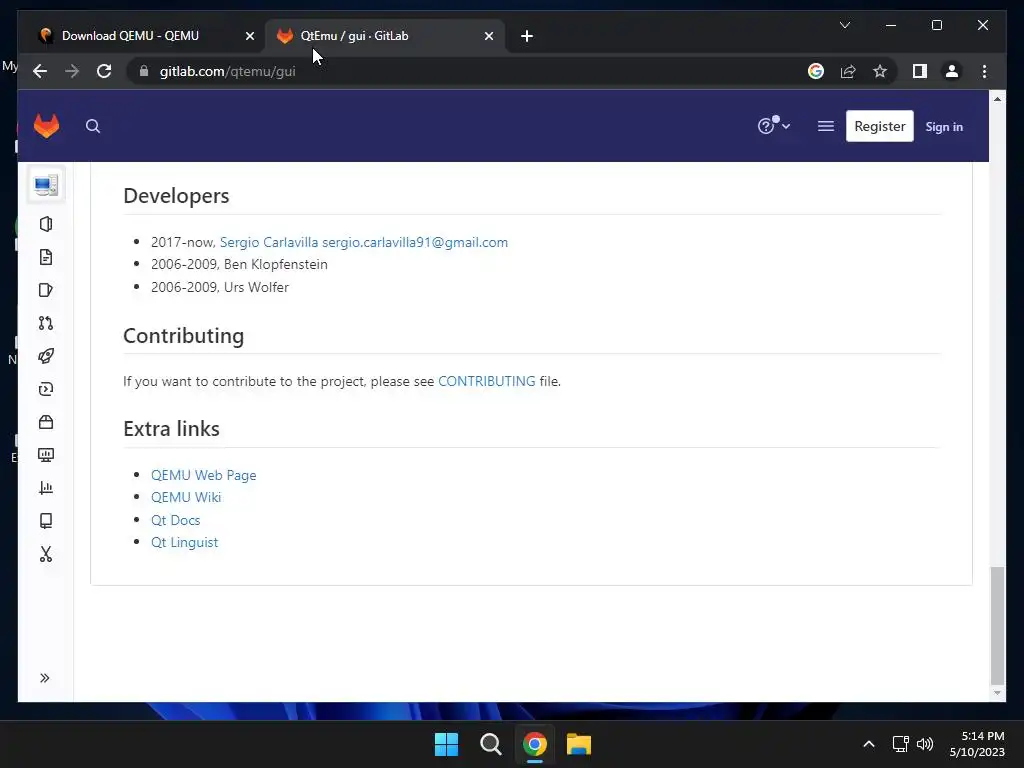Select the QtEmu / gui GitLab tab

pyautogui.click(x=385, y=36)
